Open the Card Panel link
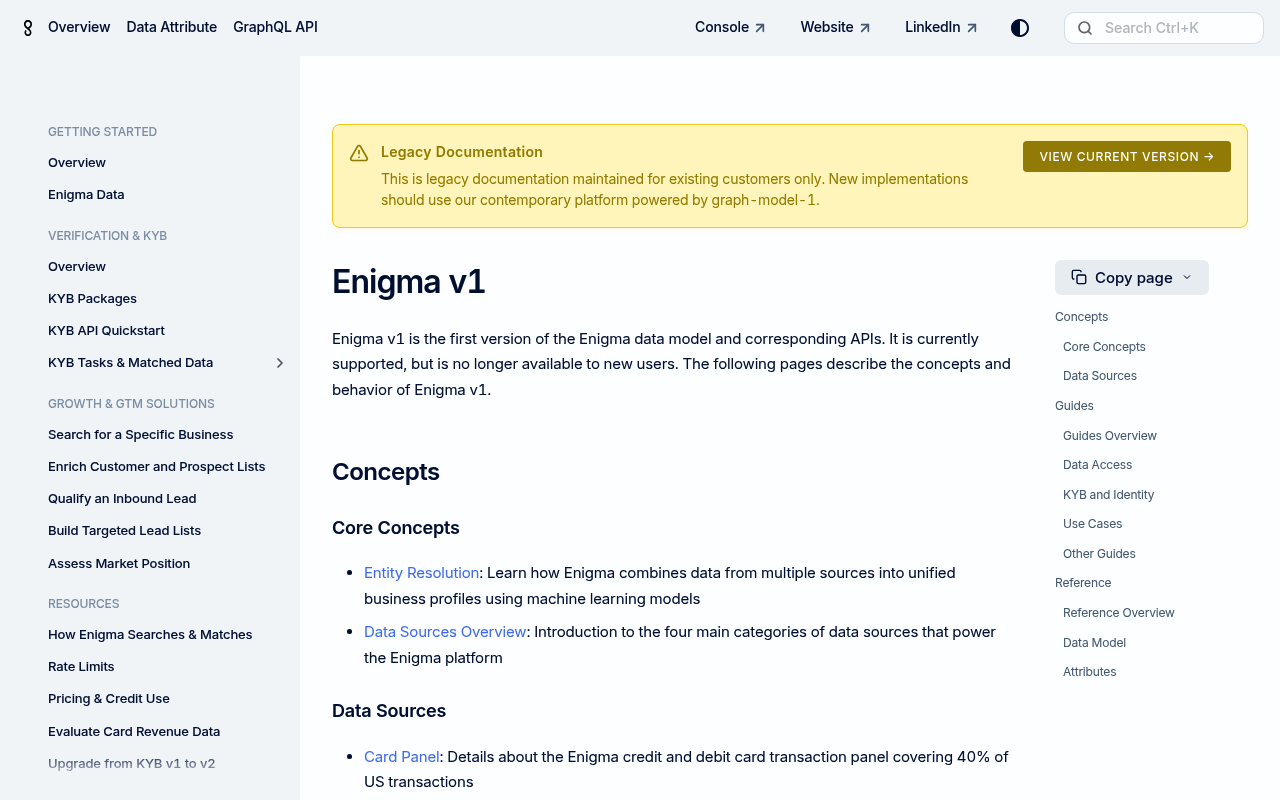Image resolution: width=1280 pixels, height=800 pixels. point(402,757)
